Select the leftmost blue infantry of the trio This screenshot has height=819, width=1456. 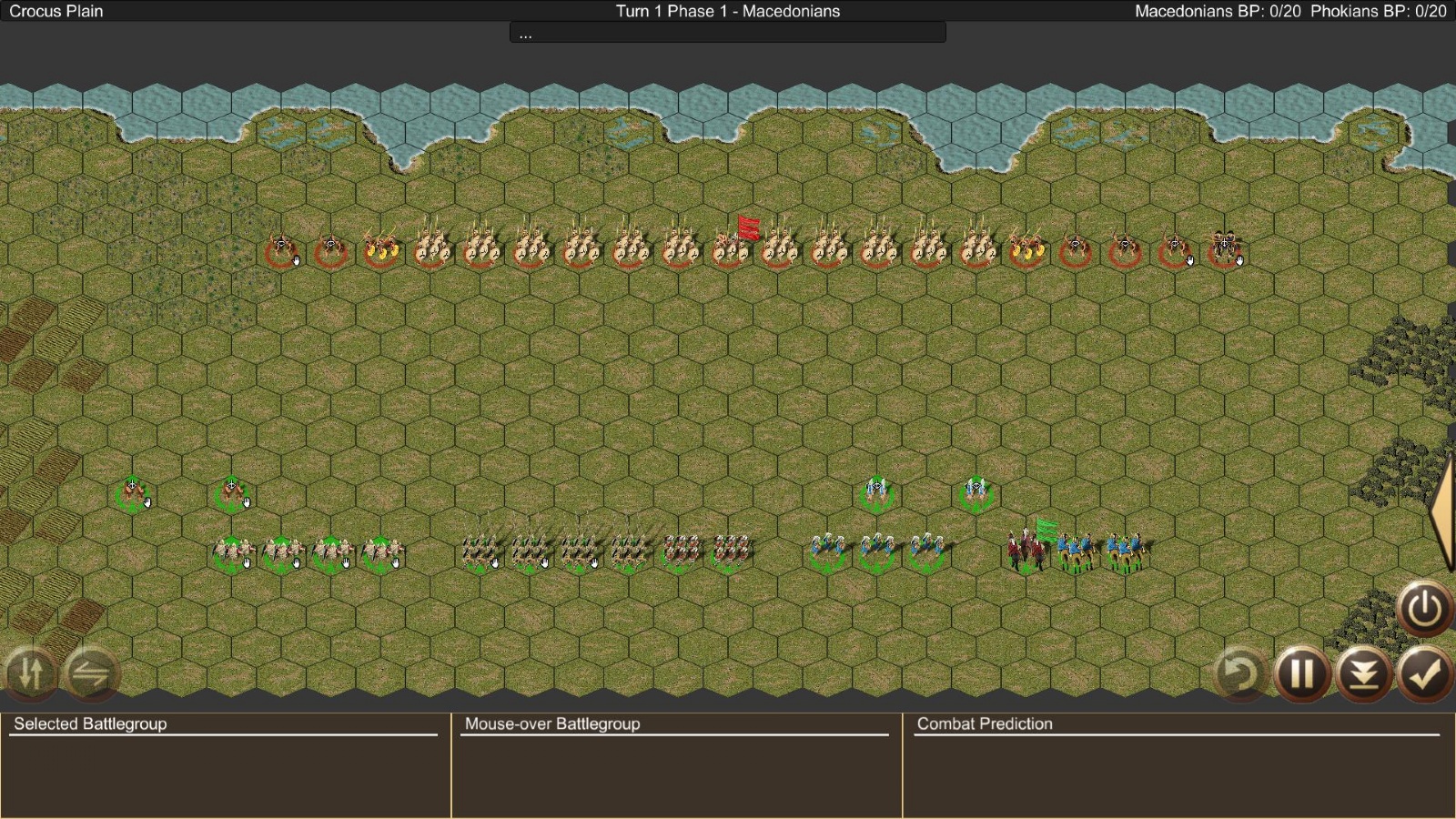(x=827, y=552)
